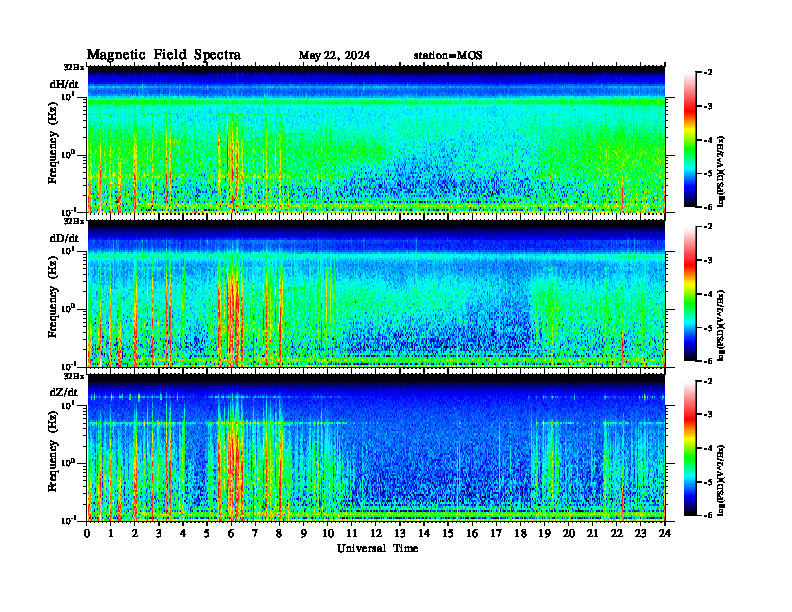The image size is (792, 612).
Task: Click the hour "18" tick on the time axis
Action: (520, 534)
